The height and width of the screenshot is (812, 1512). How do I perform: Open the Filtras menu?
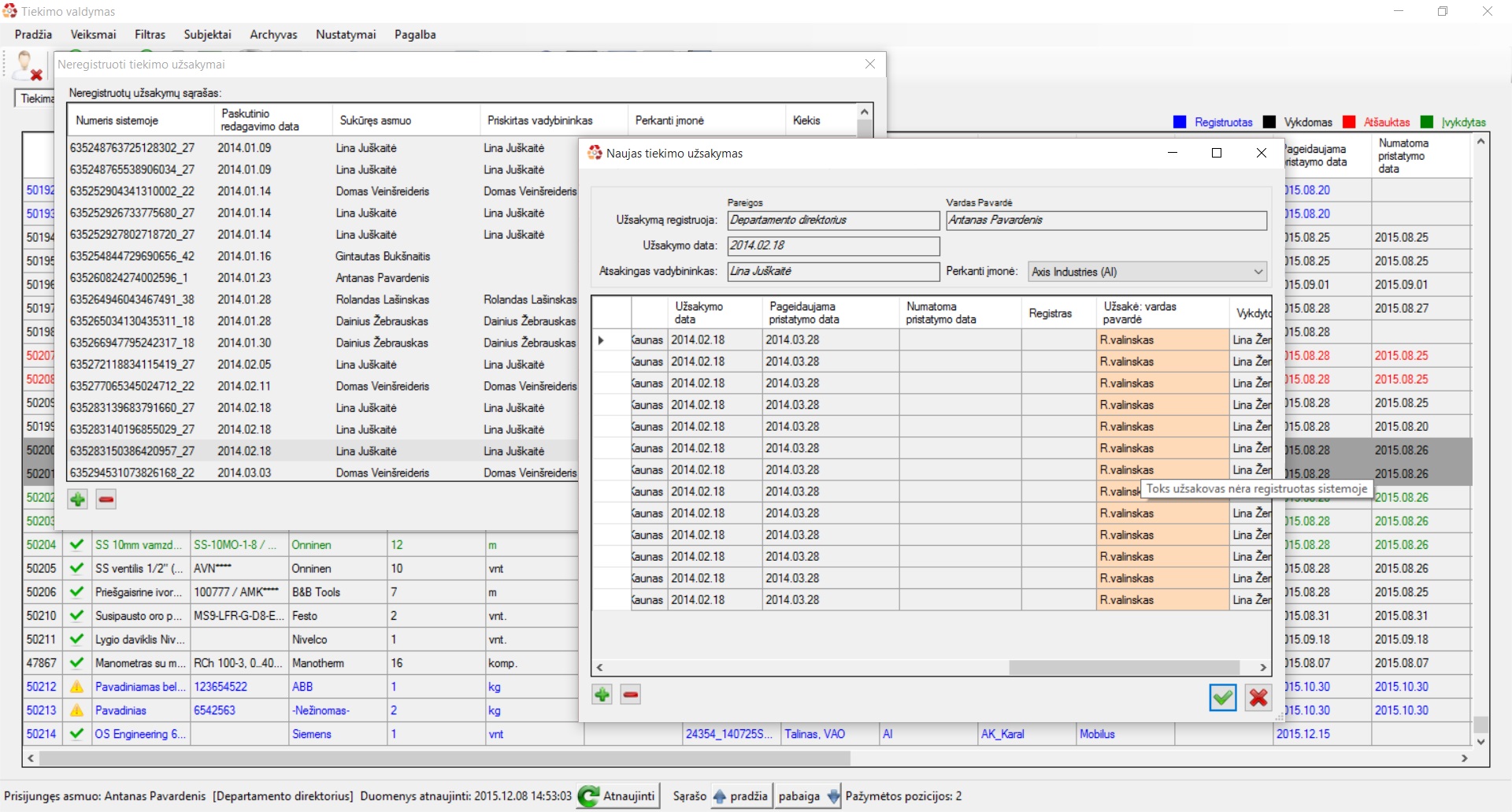(150, 35)
